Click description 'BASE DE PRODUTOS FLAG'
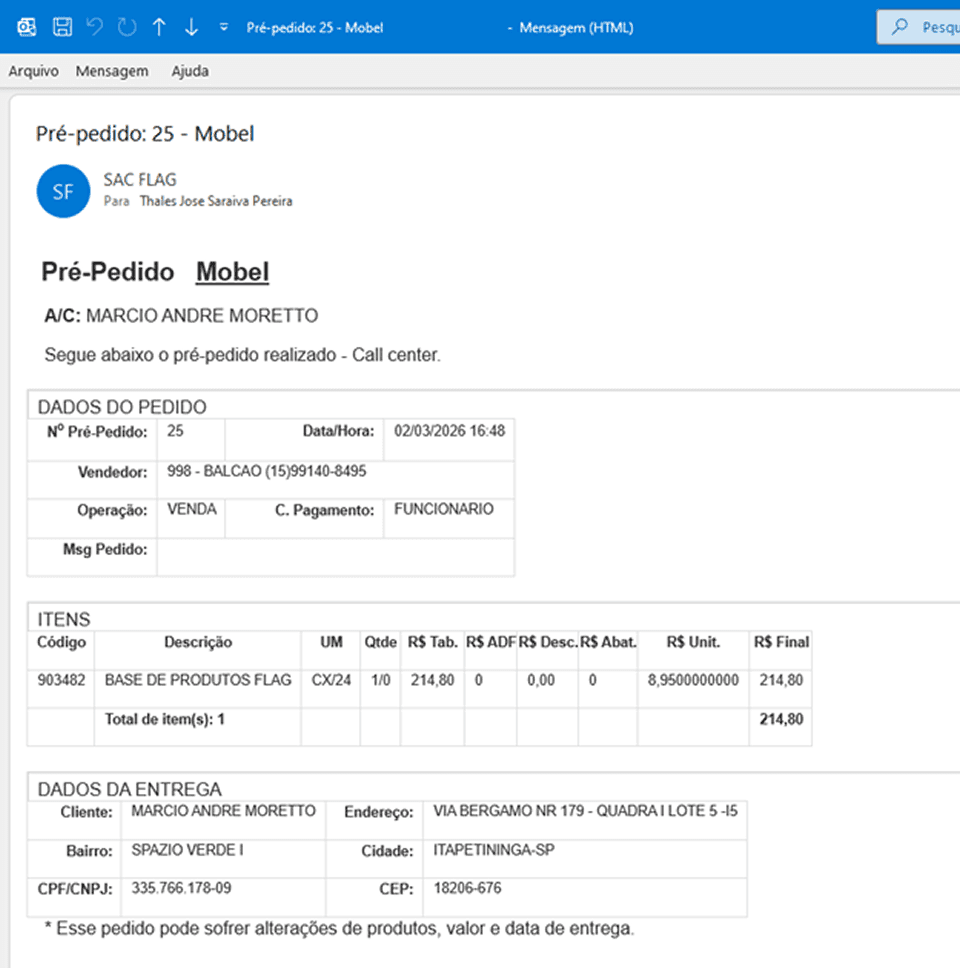The width and height of the screenshot is (960, 968). (x=198, y=680)
